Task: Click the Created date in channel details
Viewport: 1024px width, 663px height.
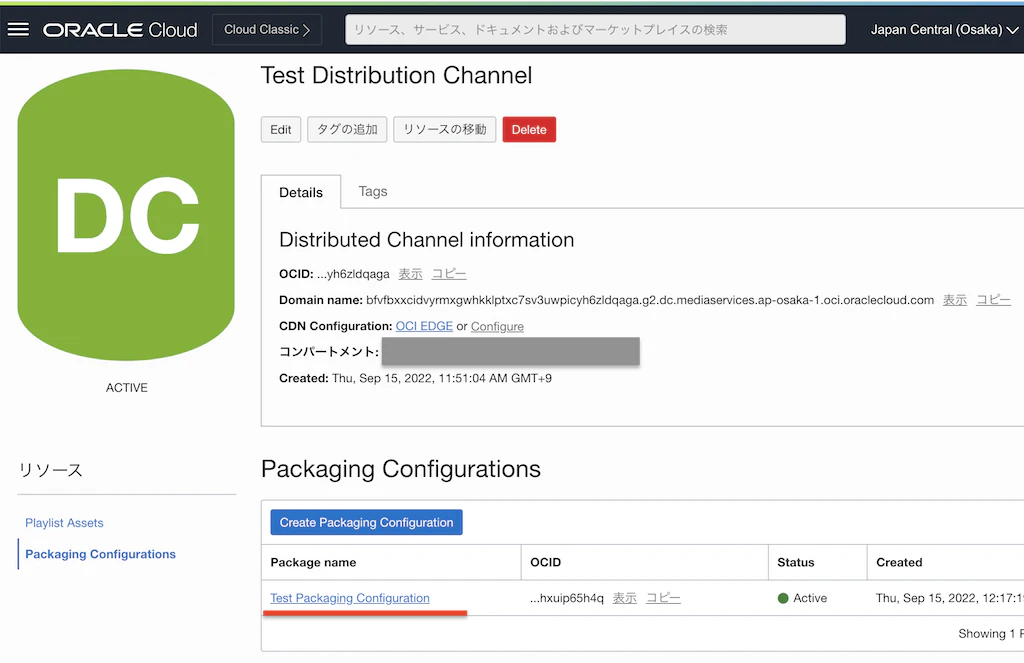Action: 441,378
